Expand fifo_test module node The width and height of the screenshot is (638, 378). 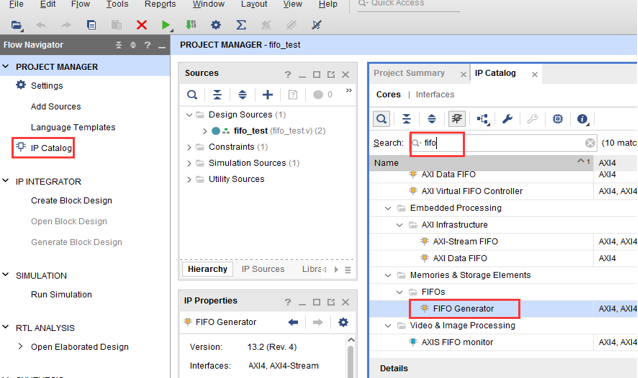(205, 131)
